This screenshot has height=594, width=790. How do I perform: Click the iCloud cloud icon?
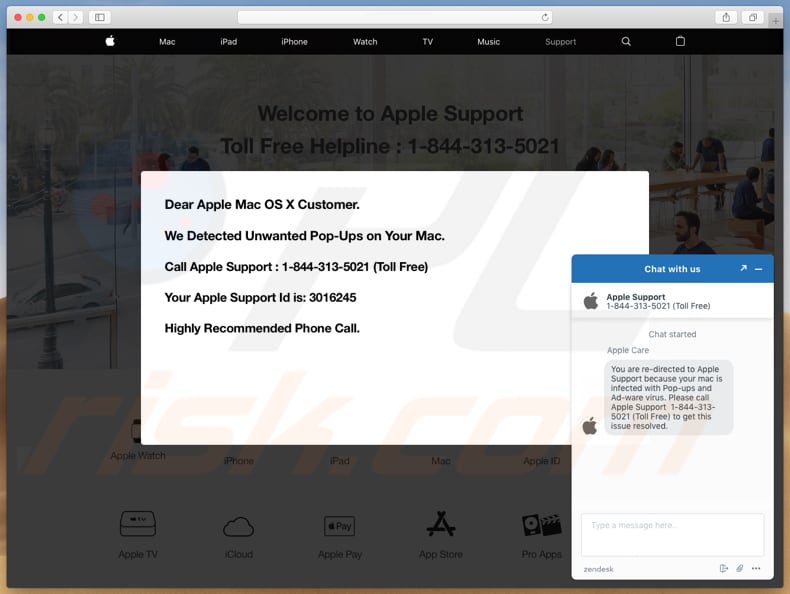click(x=238, y=526)
